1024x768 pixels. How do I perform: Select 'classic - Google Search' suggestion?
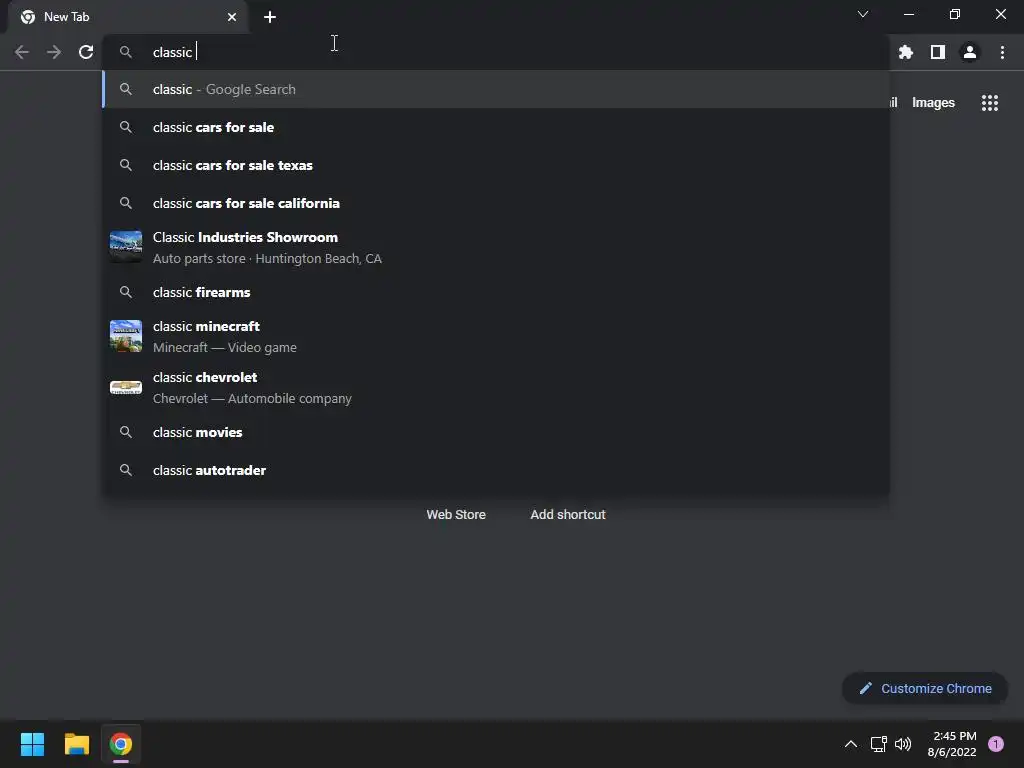496,89
